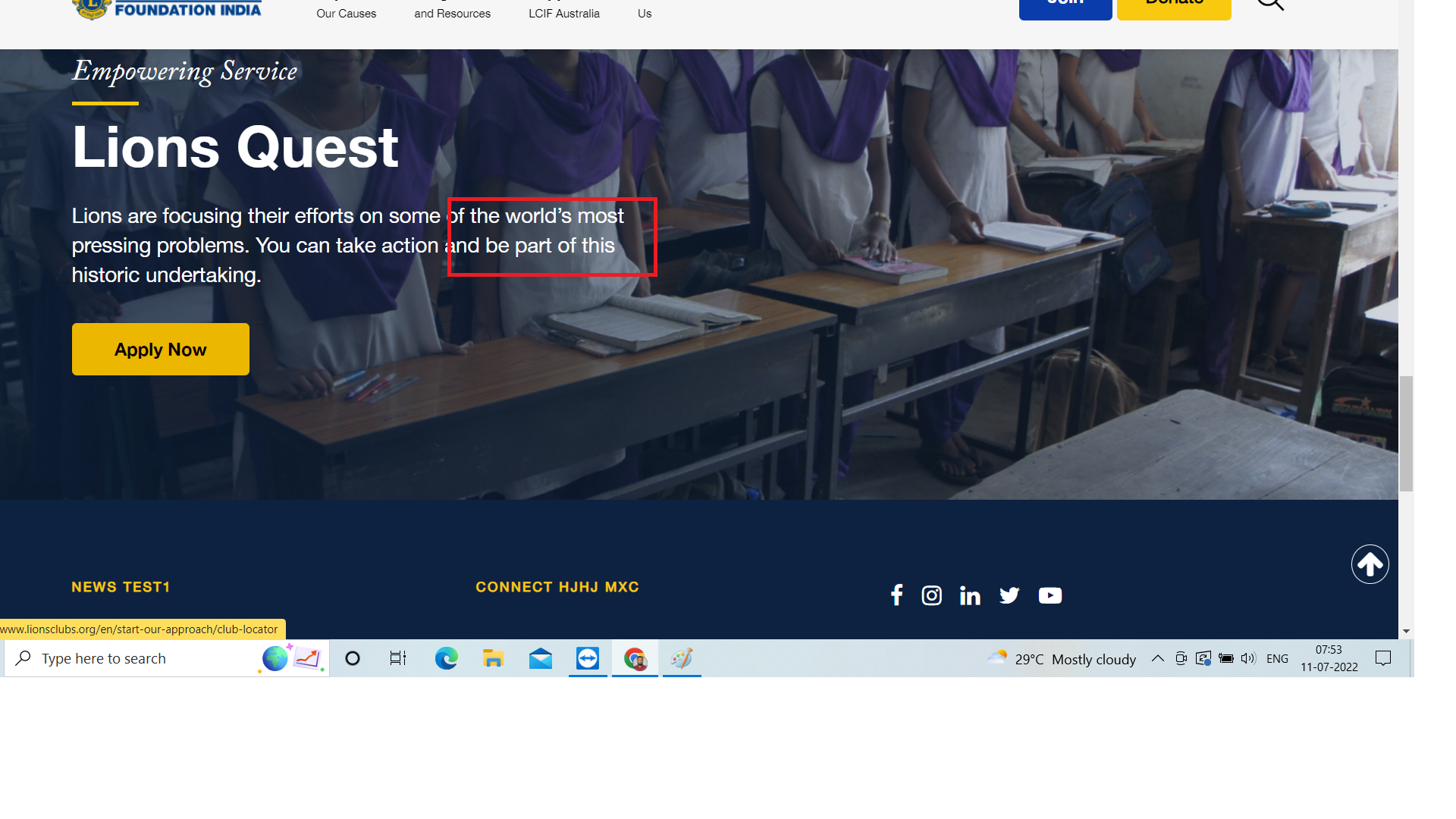This screenshot has height=819, width=1456.
Task: Open Twitter via its footer icon
Action: [x=1009, y=595]
